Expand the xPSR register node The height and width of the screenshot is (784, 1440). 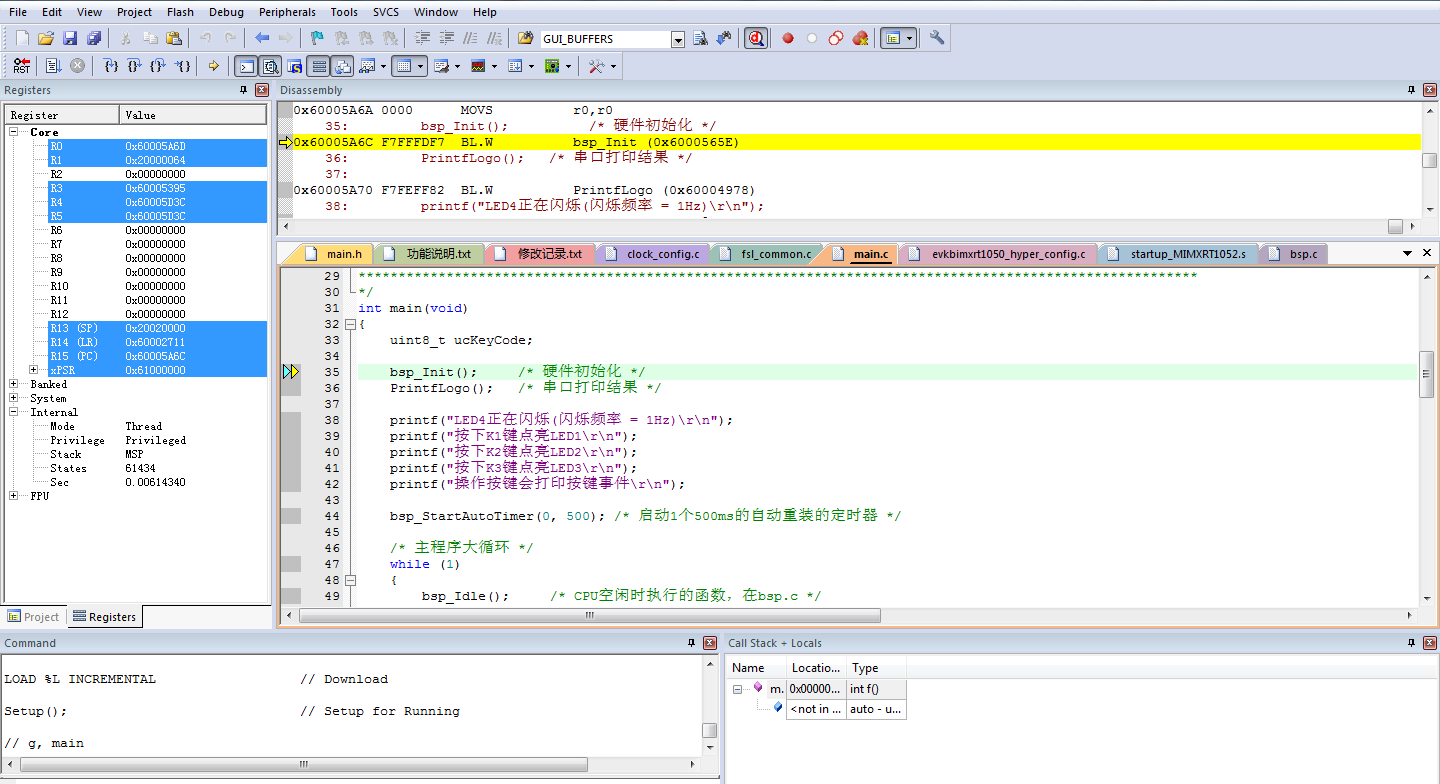pos(34,370)
